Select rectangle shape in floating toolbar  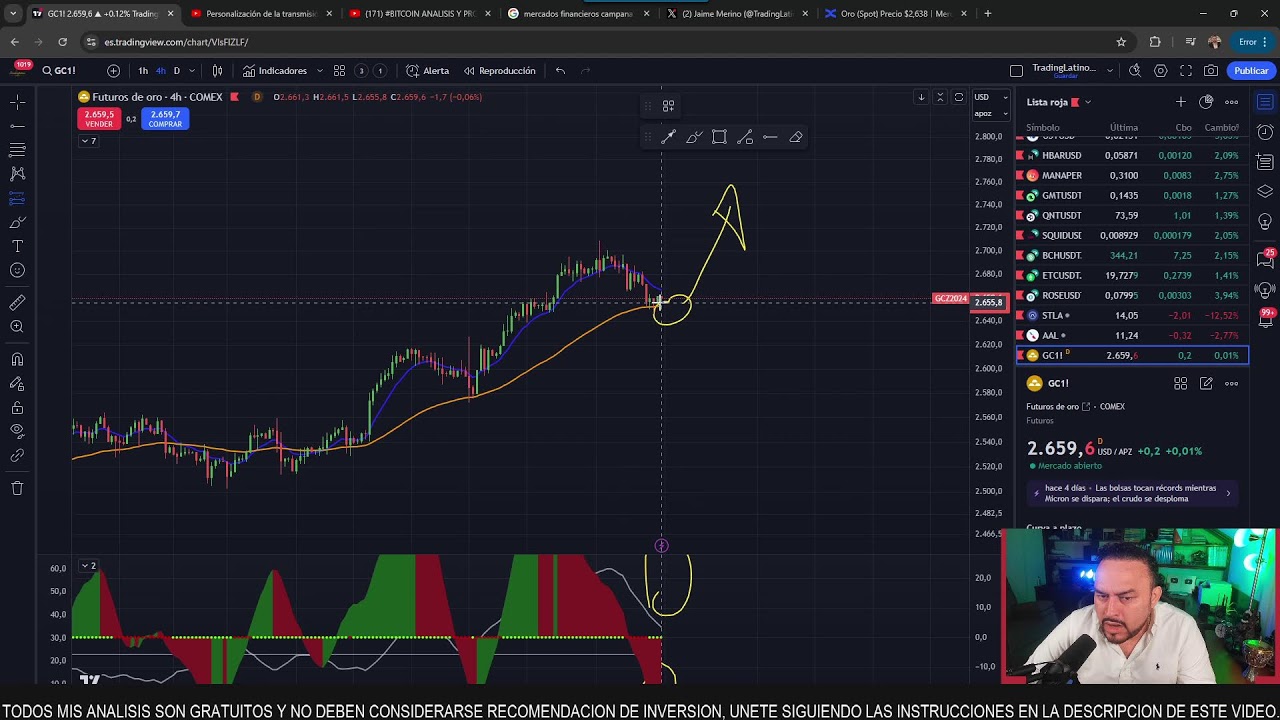(719, 137)
